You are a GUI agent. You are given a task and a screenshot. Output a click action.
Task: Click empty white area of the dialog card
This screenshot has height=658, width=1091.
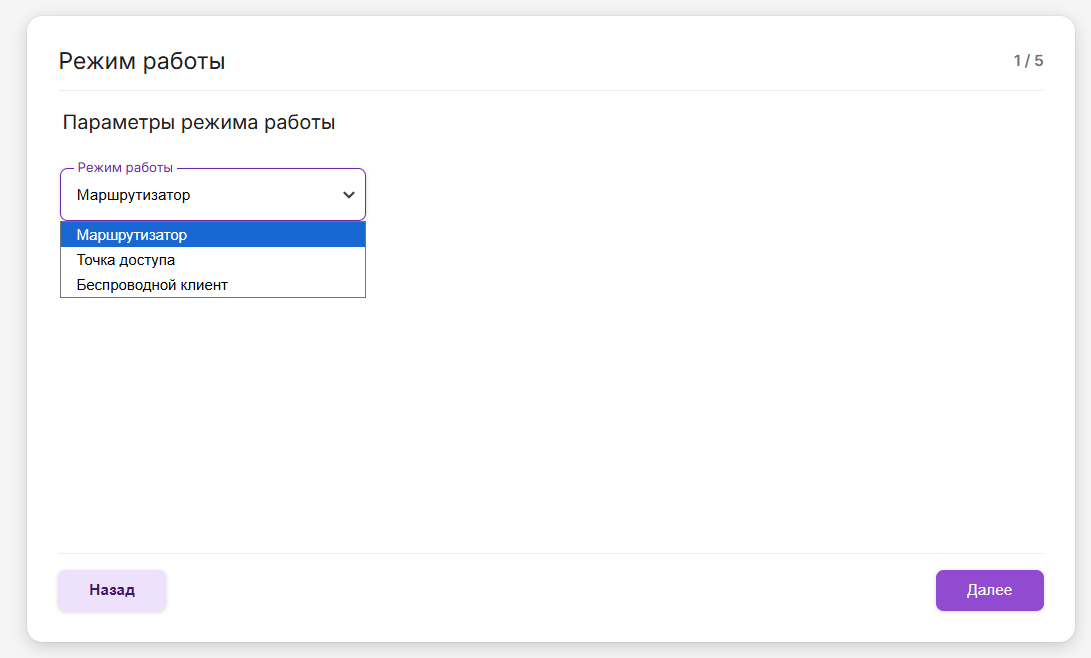pyautogui.click(x=650, y=400)
